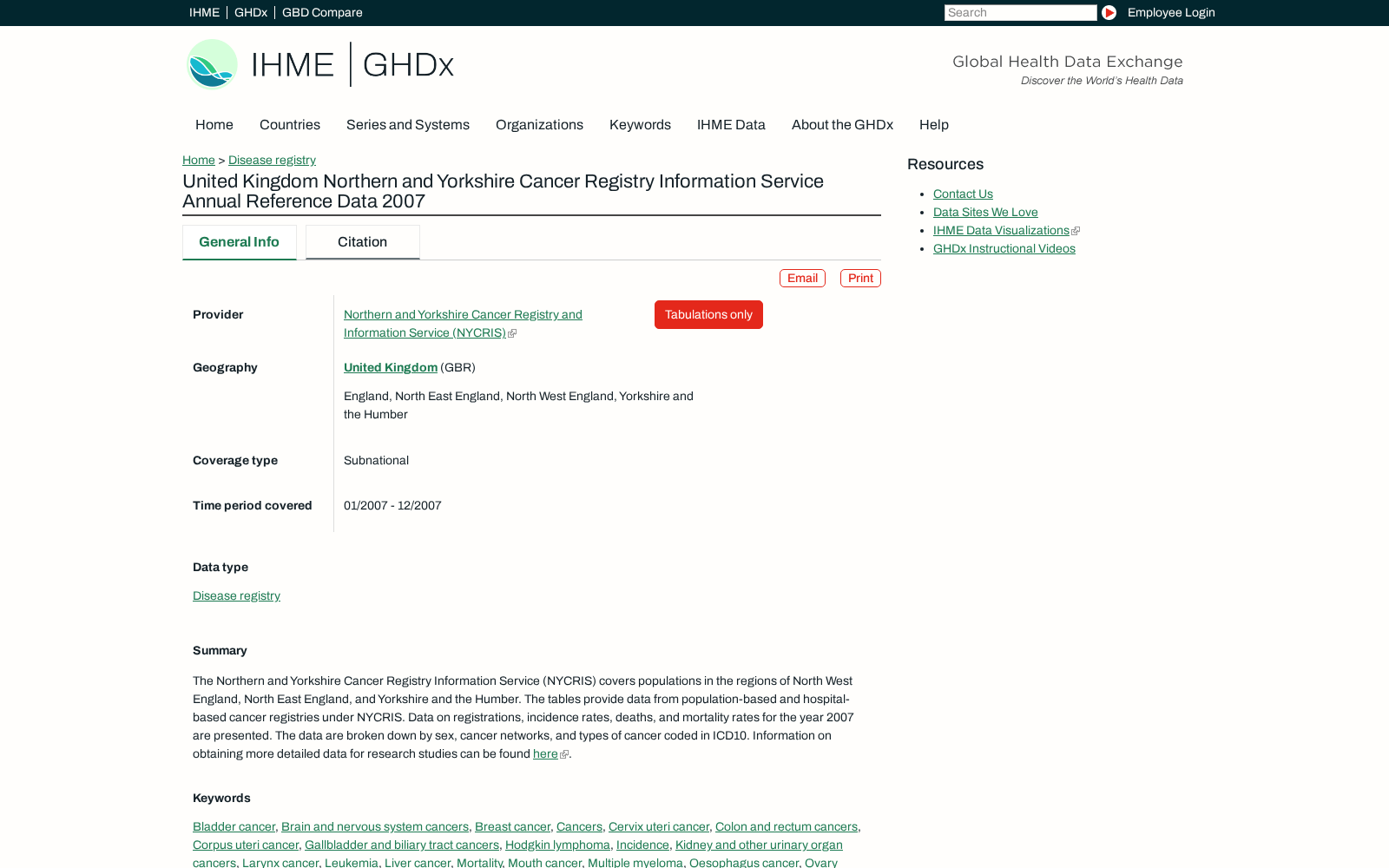Open the Organizations menu
1389x868 pixels.
(x=539, y=124)
